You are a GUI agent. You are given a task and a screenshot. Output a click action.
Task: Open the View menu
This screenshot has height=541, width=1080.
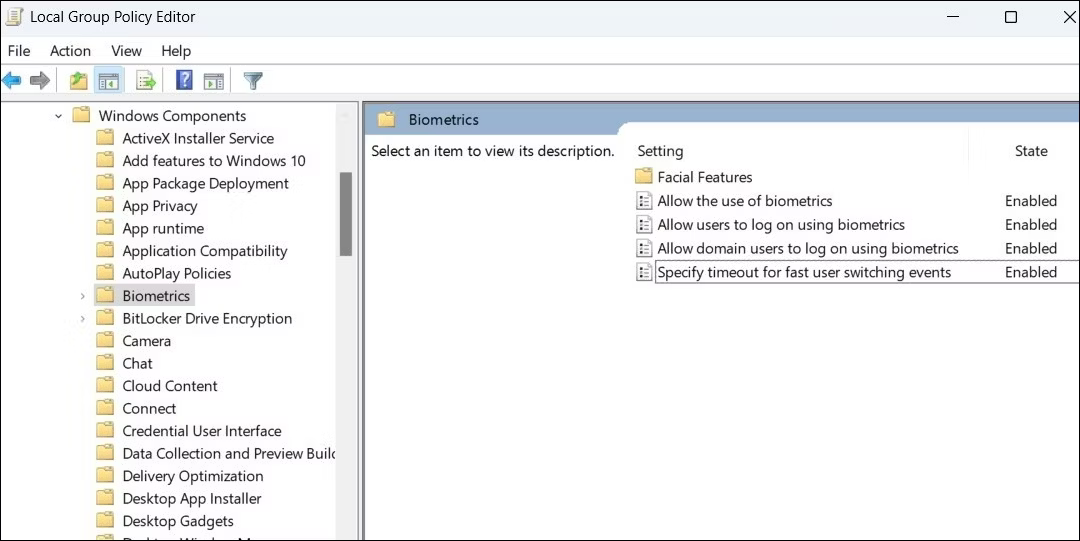(127, 51)
